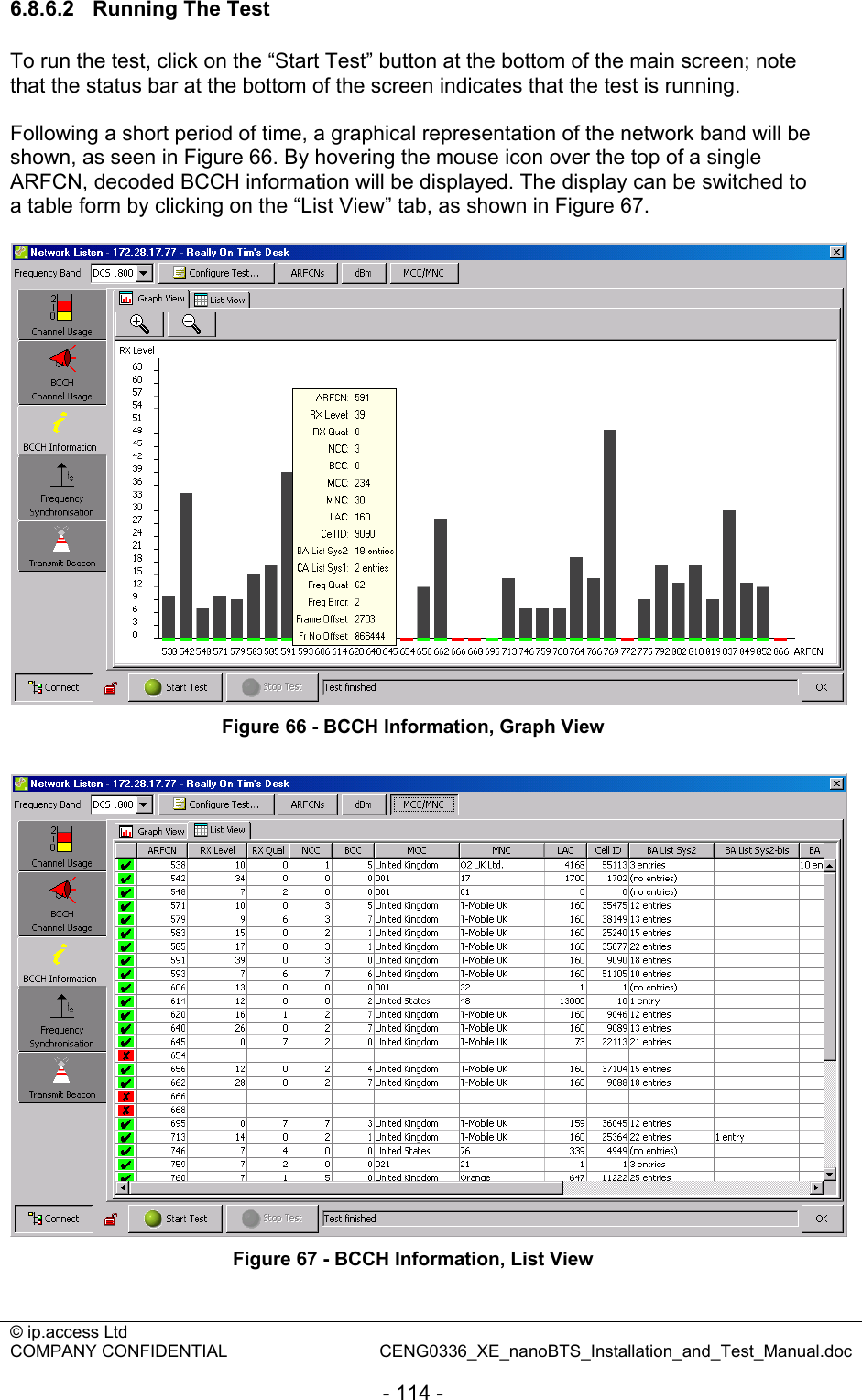Open Frequency Band DCS 1800 dropdown, Figure 66
Image resolution: width=862 pixels, height=1400 pixels.
pos(144,273)
